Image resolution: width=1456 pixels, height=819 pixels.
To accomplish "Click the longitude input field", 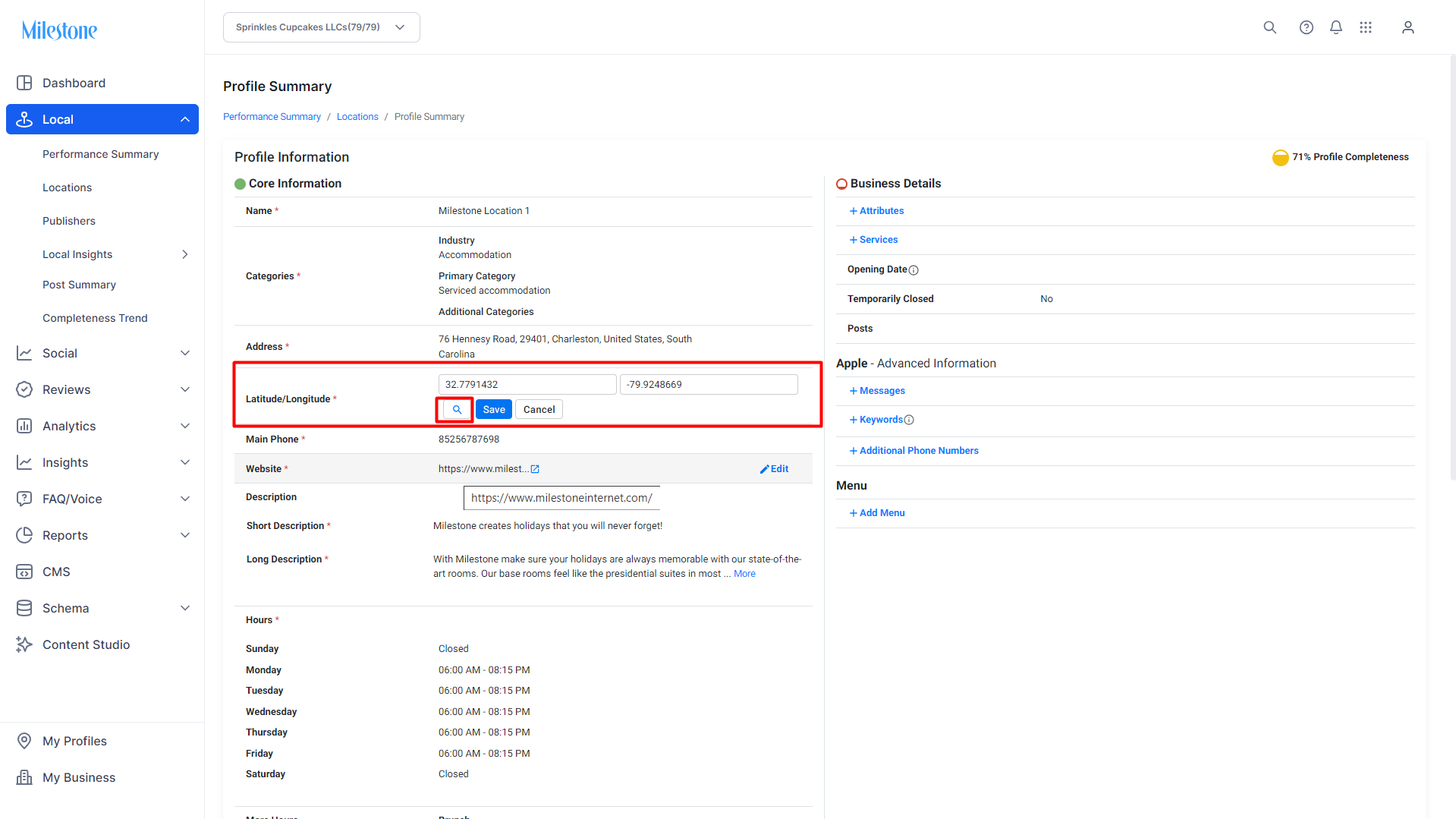I will 709,385.
